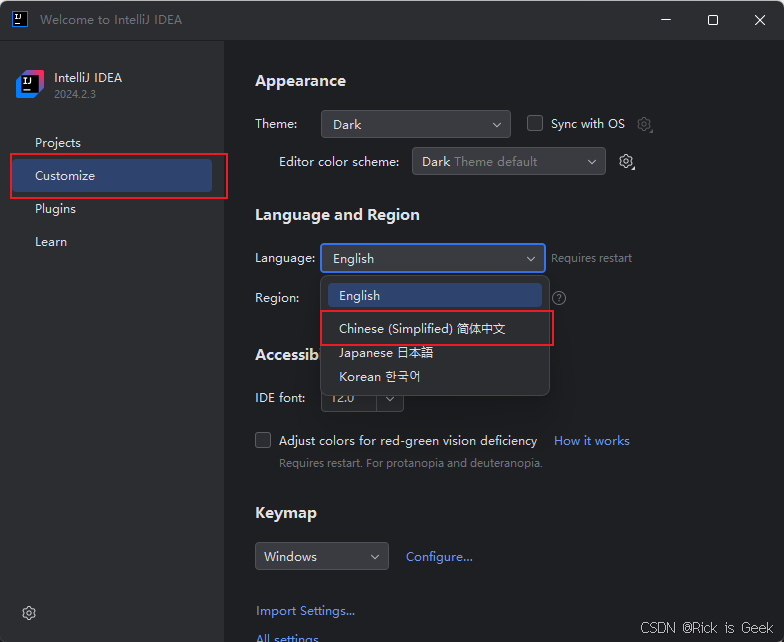Expand the Editor color scheme dropdown
The height and width of the screenshot is (642, 784).
(x=508, y=161)
